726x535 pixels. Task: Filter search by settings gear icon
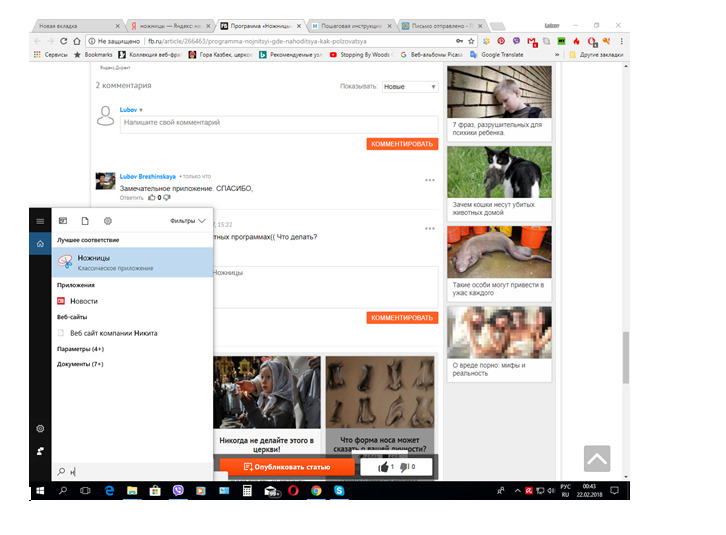pyautogui.click(x=108, y=221)
